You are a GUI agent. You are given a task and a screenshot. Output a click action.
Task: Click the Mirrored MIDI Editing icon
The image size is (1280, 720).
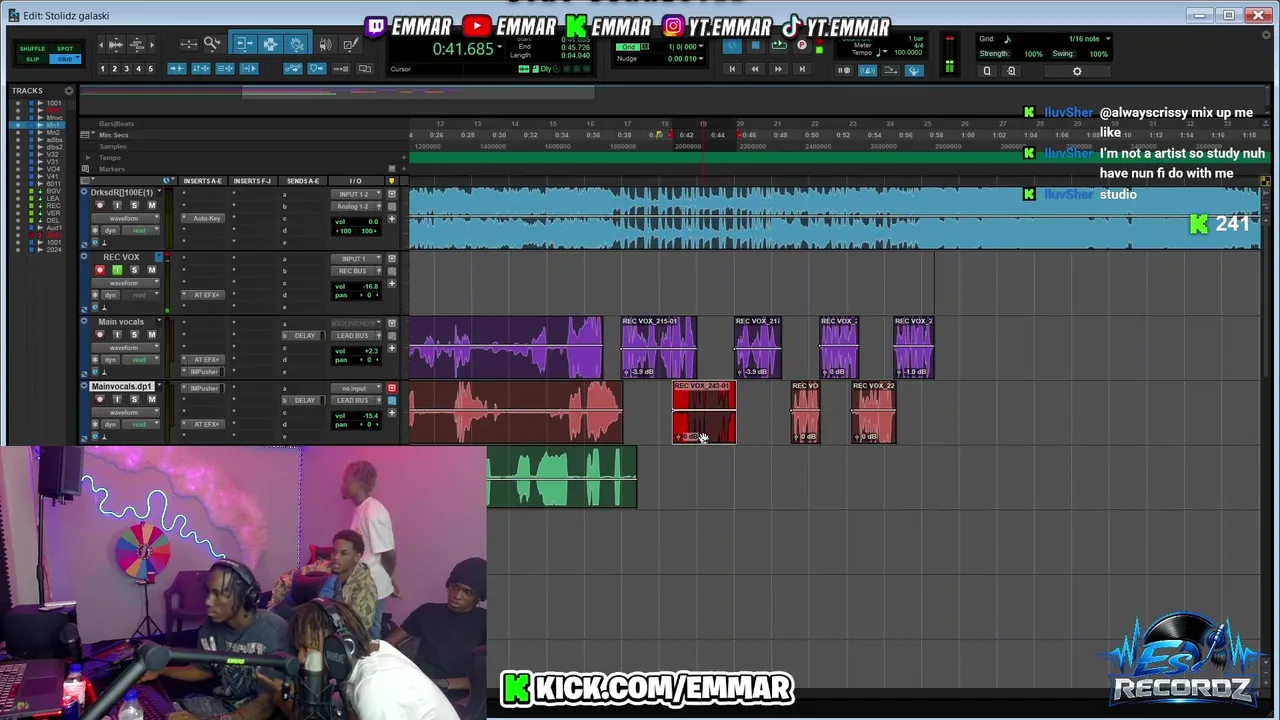[341, 69]
